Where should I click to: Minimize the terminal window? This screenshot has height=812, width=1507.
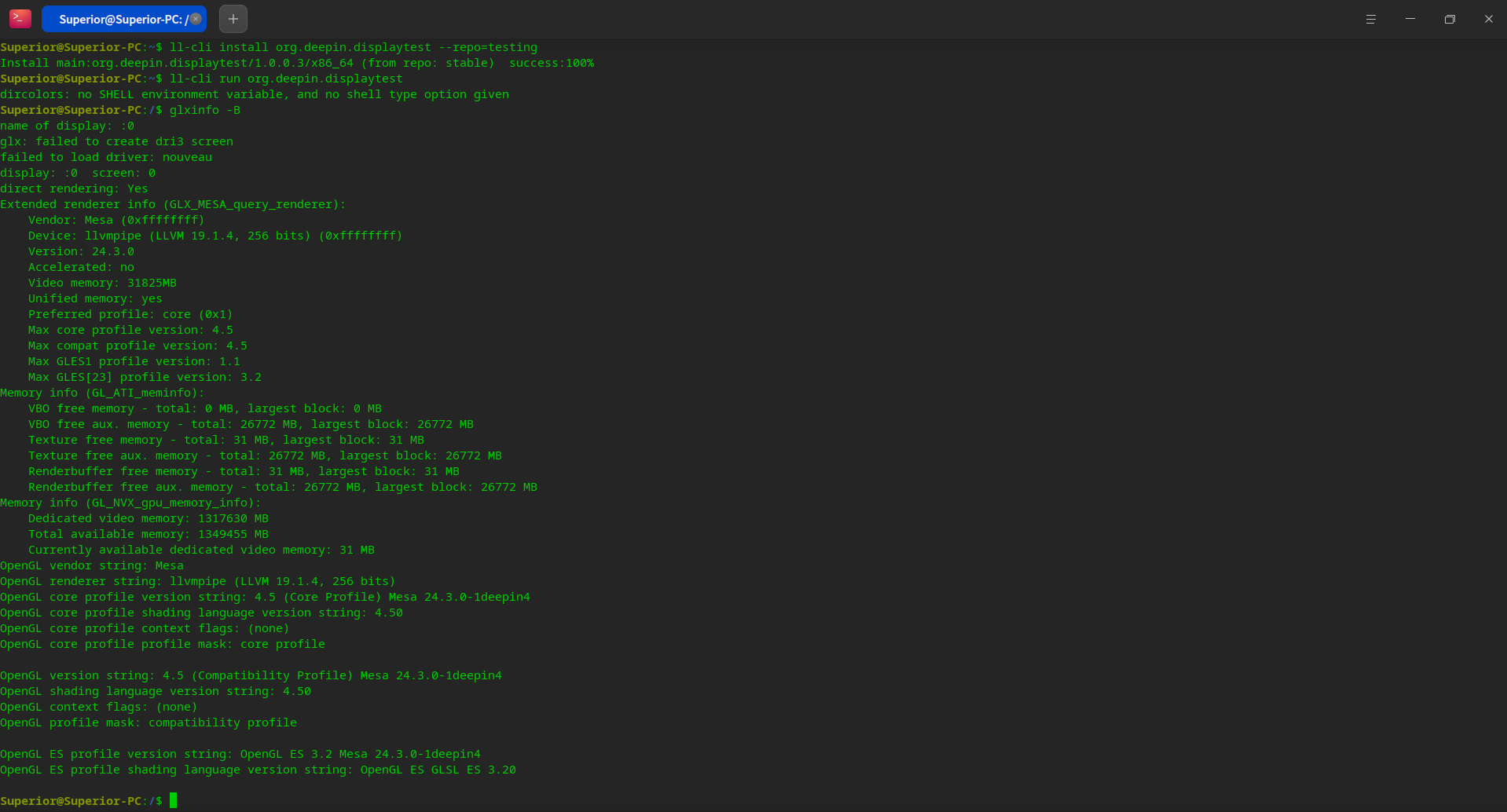tap(1410, 19)
